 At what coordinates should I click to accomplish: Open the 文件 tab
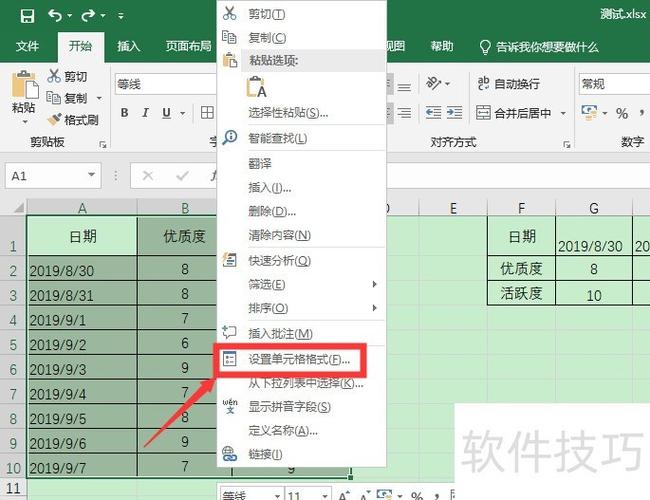[27, 46]
